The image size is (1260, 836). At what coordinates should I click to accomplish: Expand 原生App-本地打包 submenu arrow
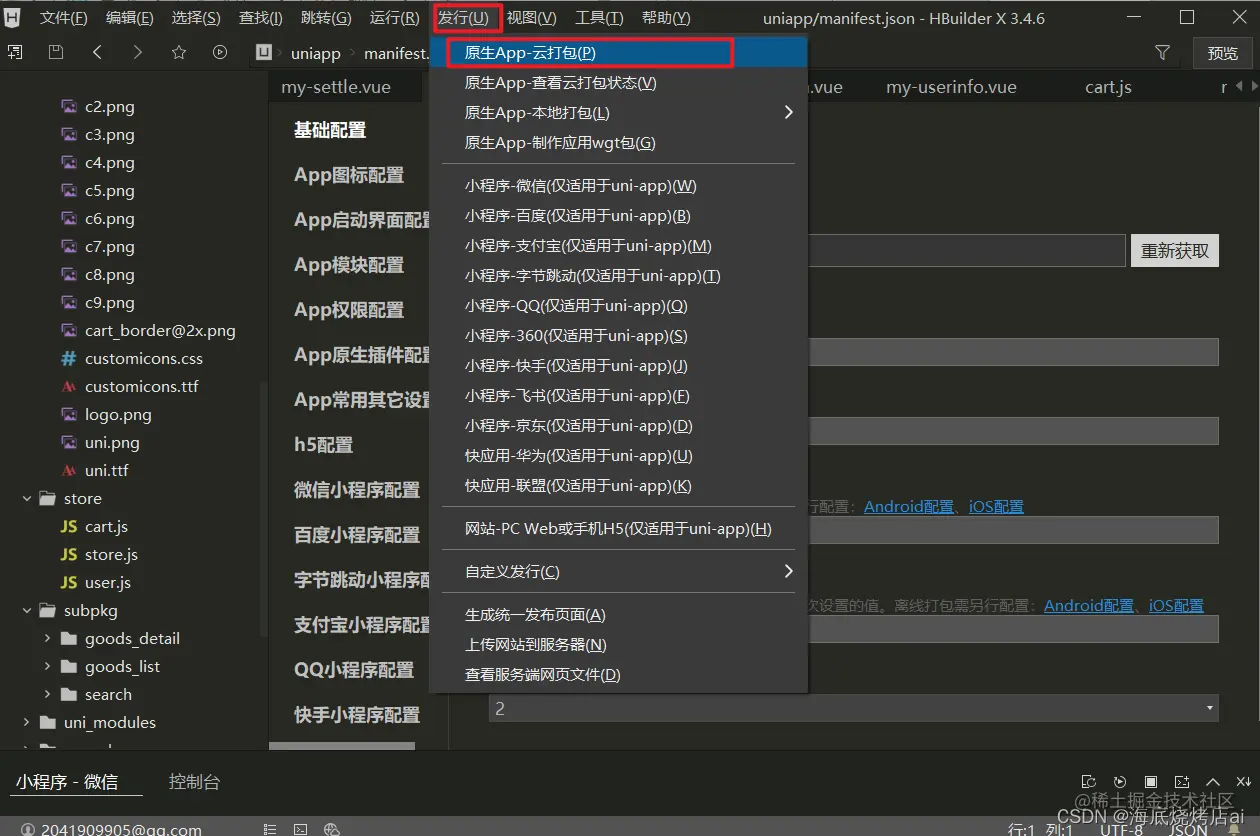coord(788,112)
